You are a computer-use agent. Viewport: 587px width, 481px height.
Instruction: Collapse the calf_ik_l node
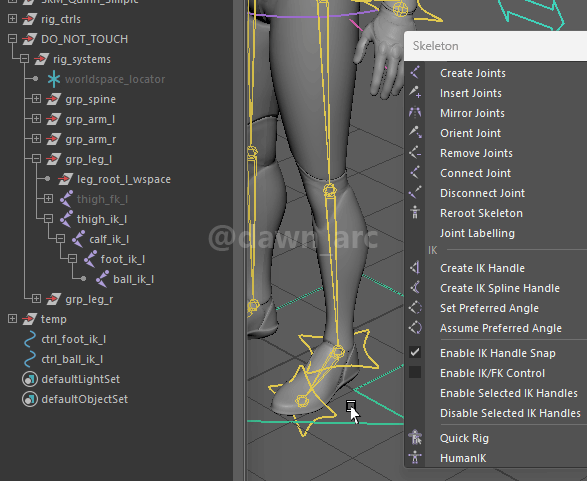(x=60, y=238)
